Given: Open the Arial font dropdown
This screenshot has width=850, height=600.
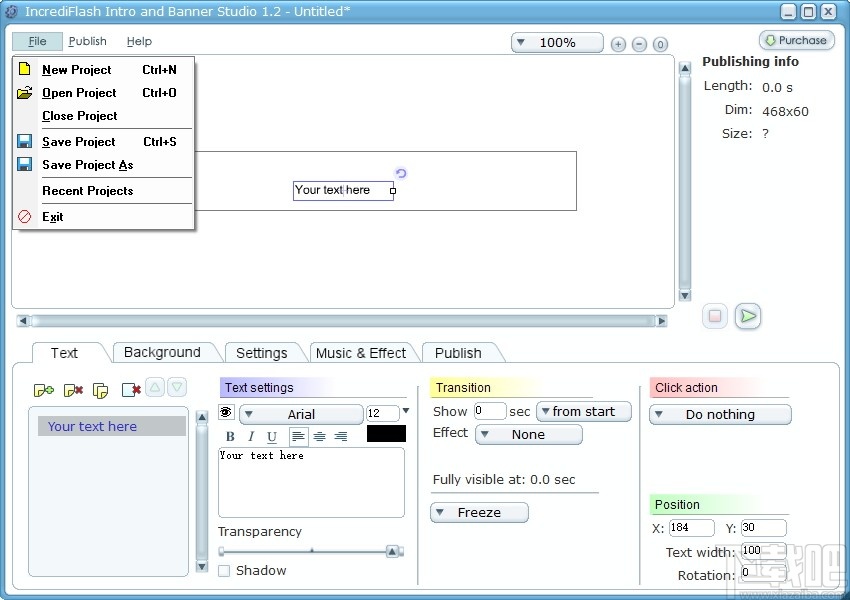Looking at the screenshot, I should click(301, 414).
